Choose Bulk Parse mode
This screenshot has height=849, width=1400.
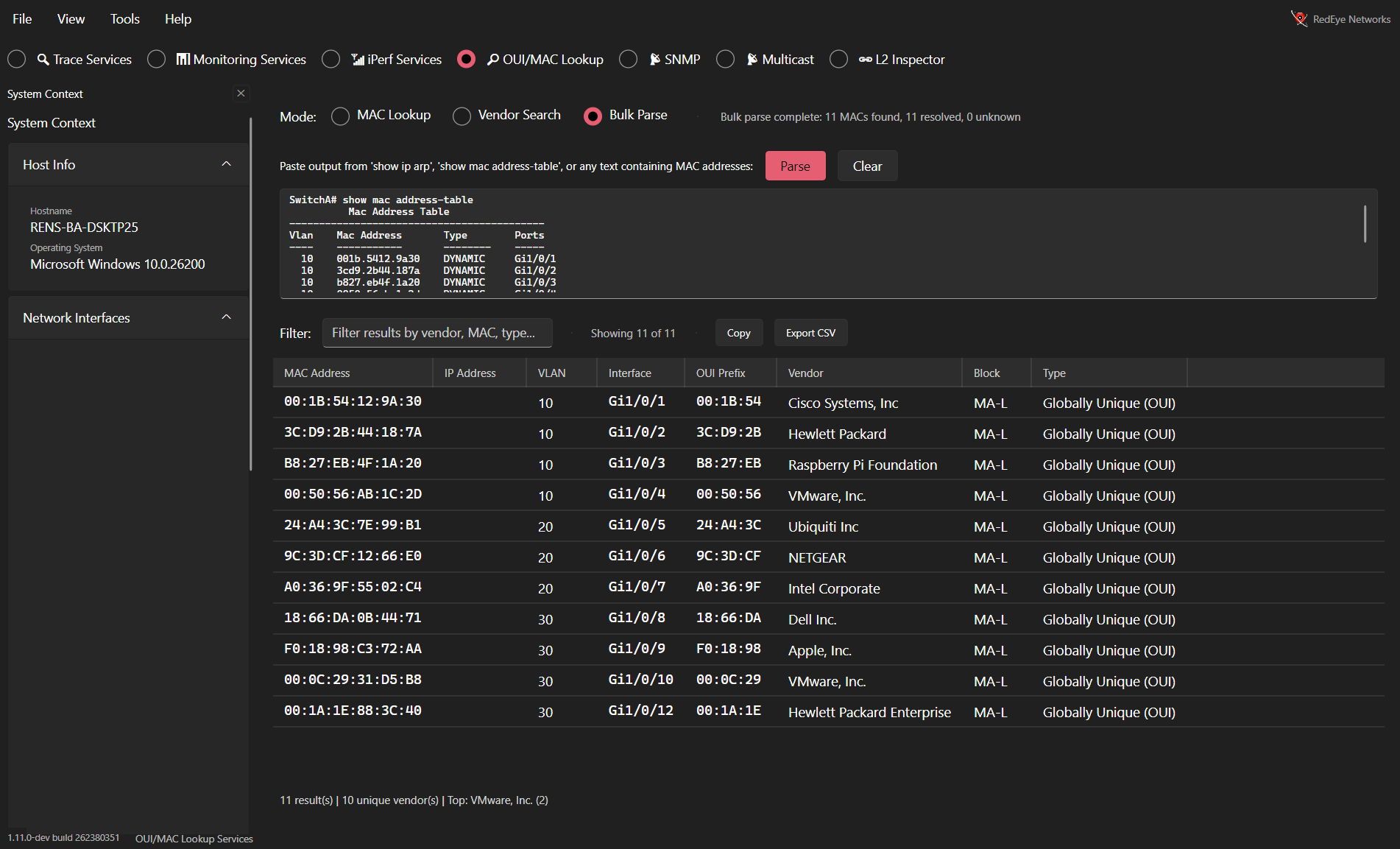(x=593, y=116)
